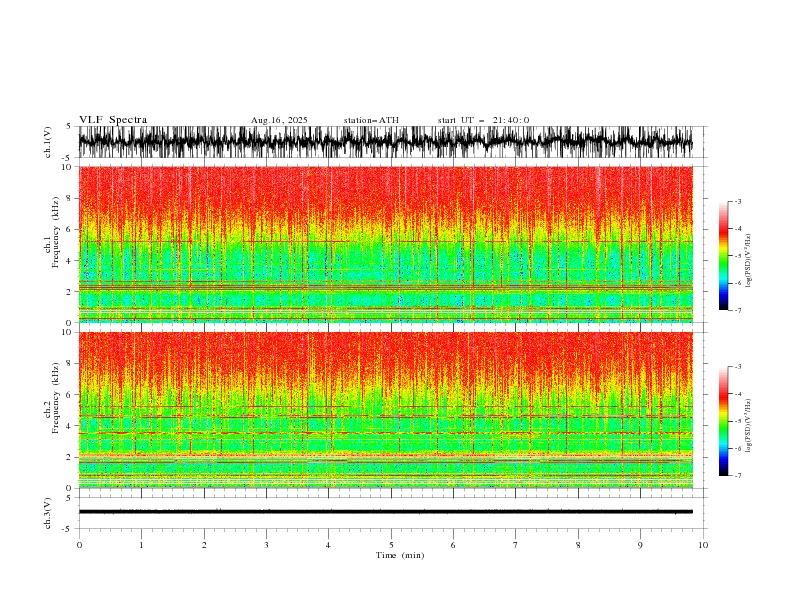Click time axis tick label "0"
The width and height of the screenshot is (792, 612).
79,545
